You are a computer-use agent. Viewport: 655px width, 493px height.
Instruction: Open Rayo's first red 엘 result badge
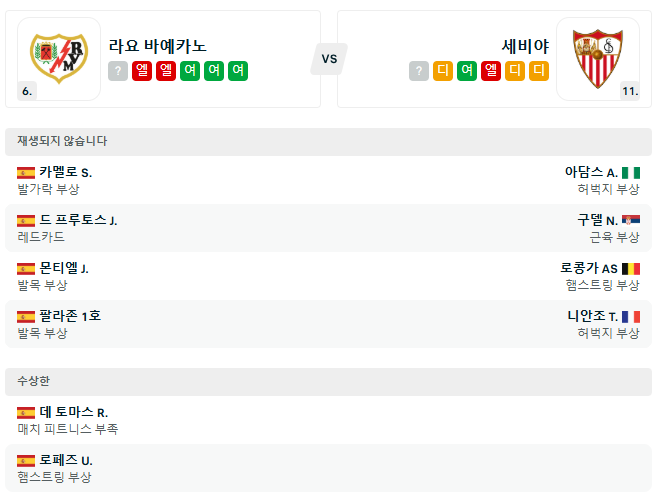click(x=142, y=71)
